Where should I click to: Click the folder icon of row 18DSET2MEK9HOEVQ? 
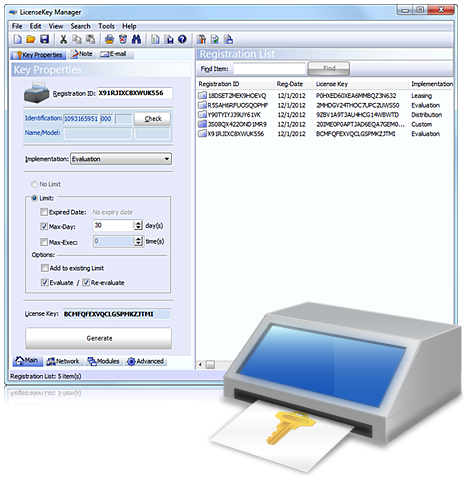pos(202,96)
